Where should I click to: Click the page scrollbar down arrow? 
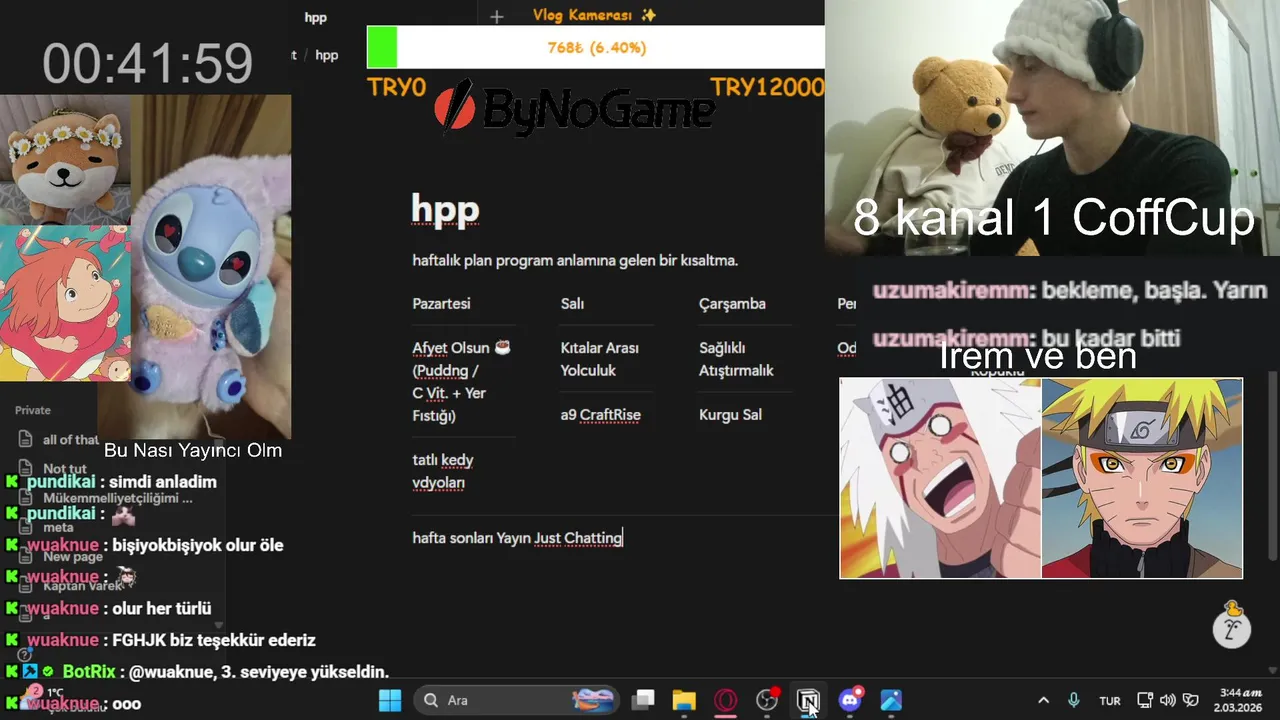tap(1273, 671)
